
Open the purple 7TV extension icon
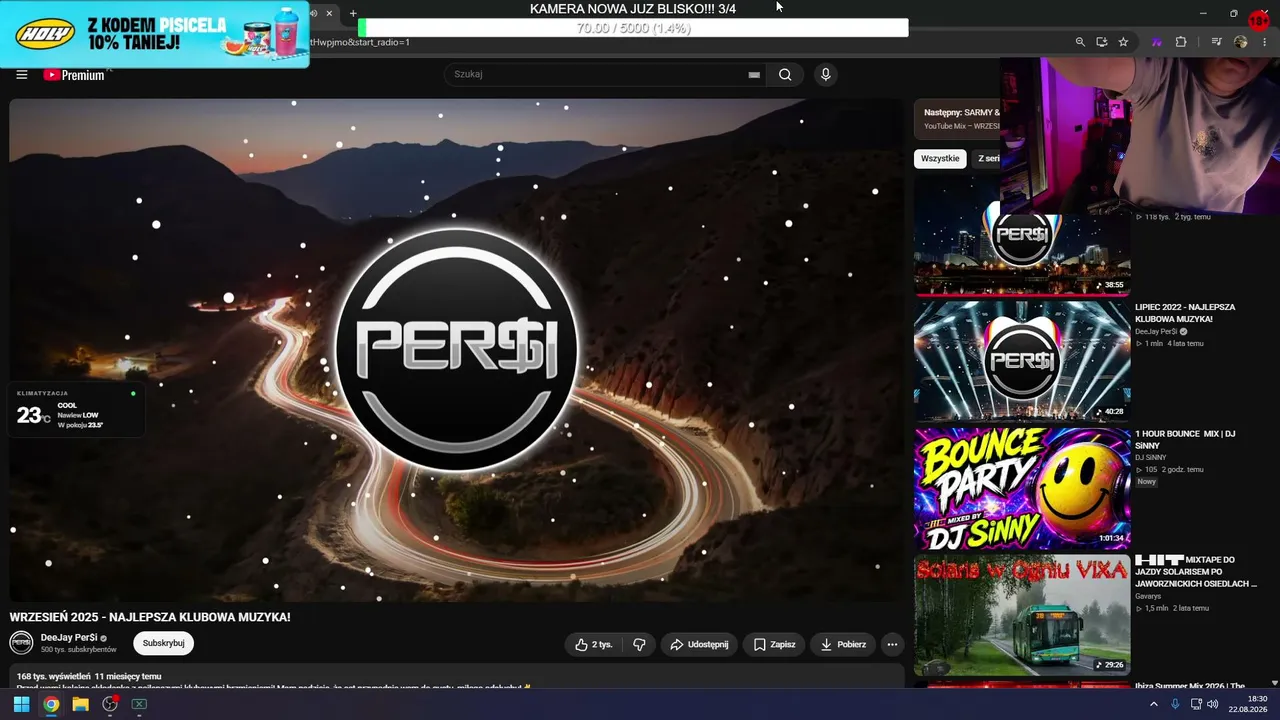(1157, 42)
